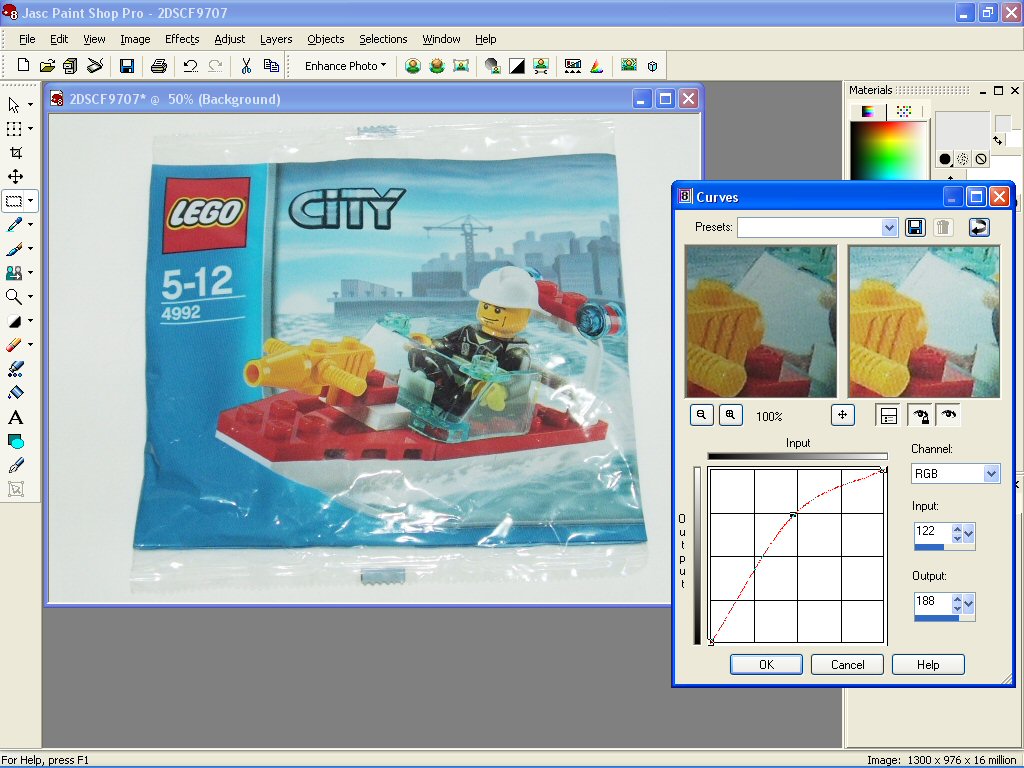
Task: Zoom out the Curves preview
Action: tap(701, 415)
